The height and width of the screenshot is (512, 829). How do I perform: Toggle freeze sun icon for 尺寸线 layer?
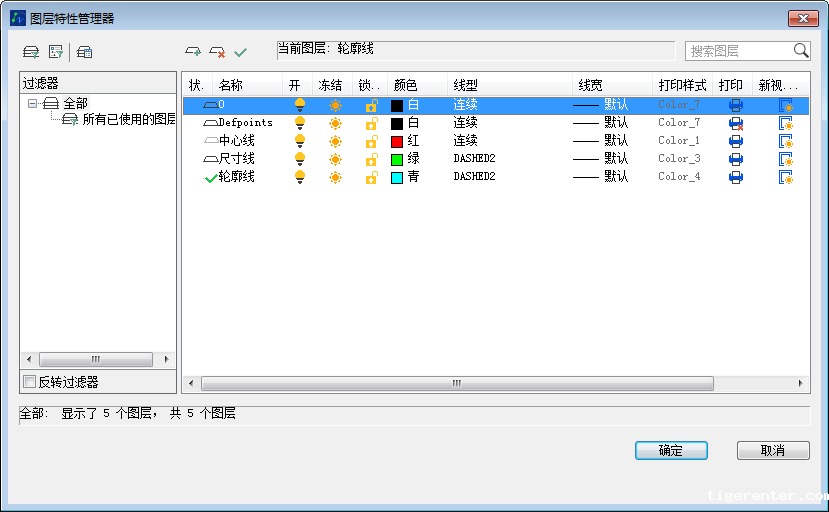(335, 159)
